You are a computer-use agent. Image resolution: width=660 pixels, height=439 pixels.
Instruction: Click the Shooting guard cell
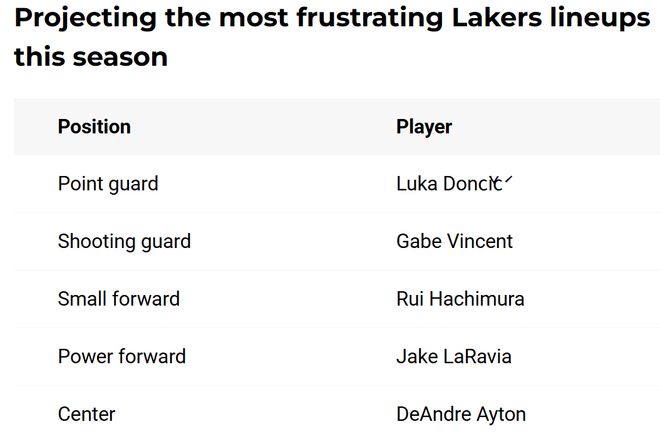[124, 241]
